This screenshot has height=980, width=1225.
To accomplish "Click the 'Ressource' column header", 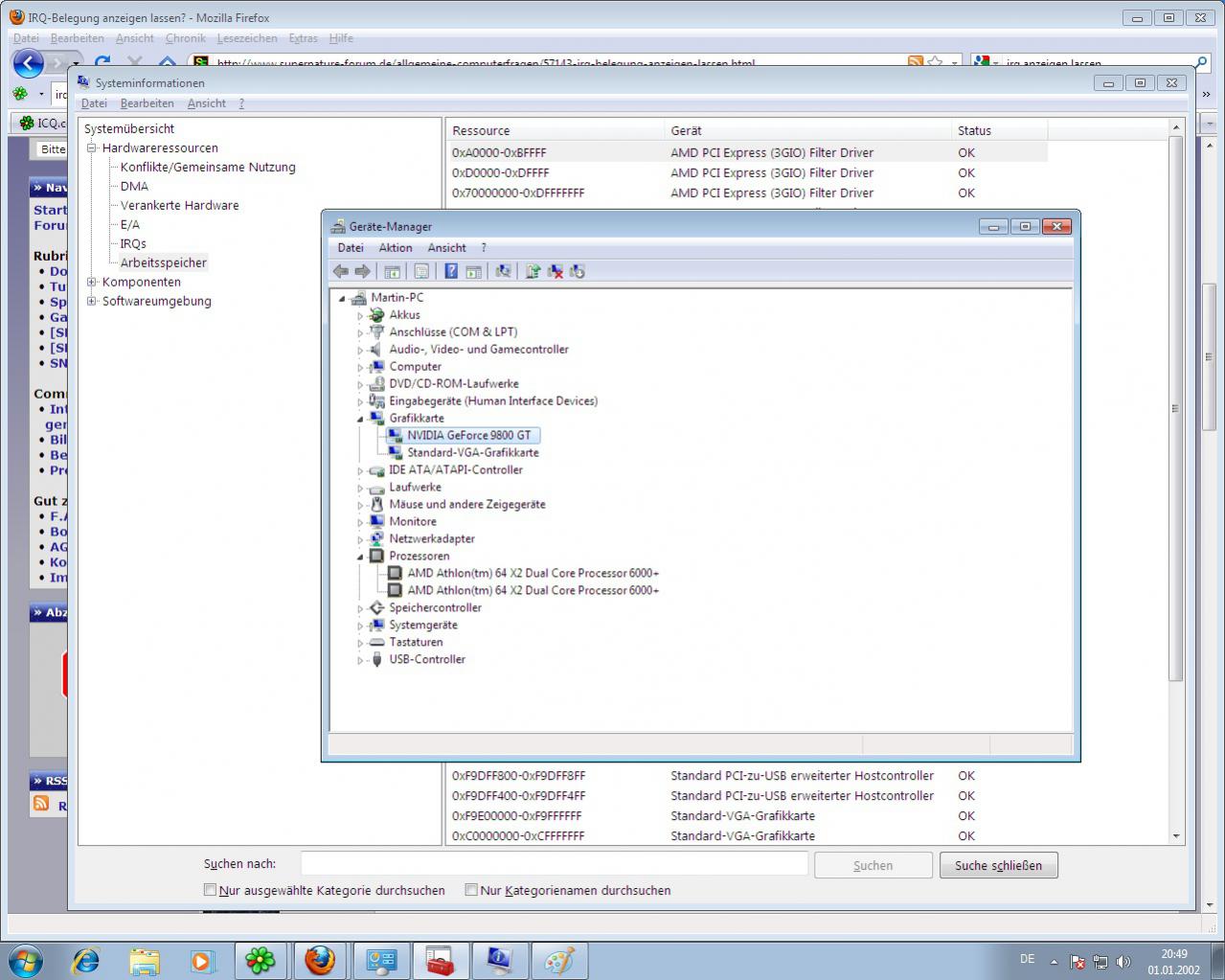I will 556,130.
